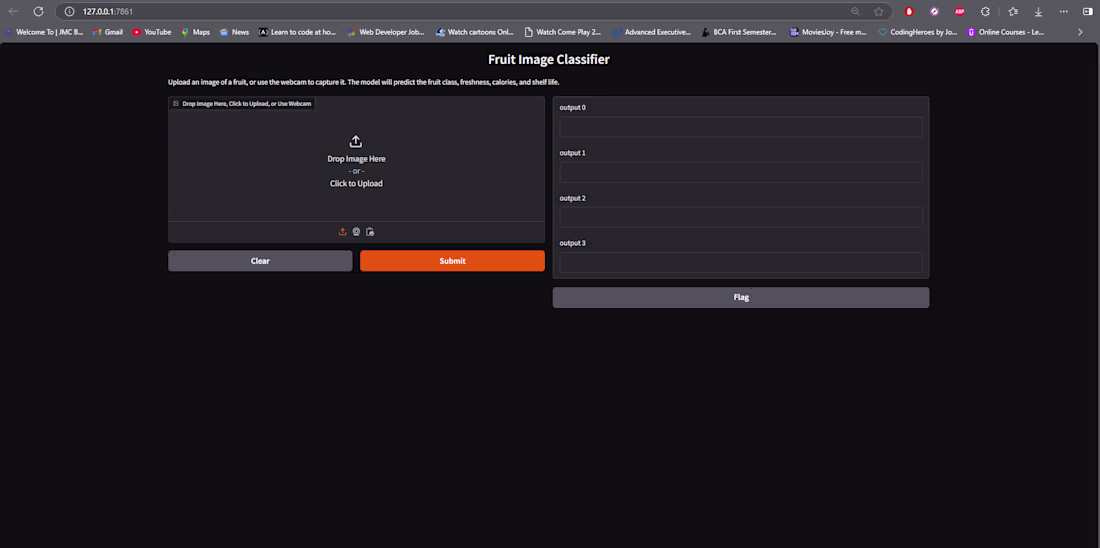View site information icon in address bar
Viewport: 1100px width, 548px height.
pyautogui.click(x=69, y=11)
